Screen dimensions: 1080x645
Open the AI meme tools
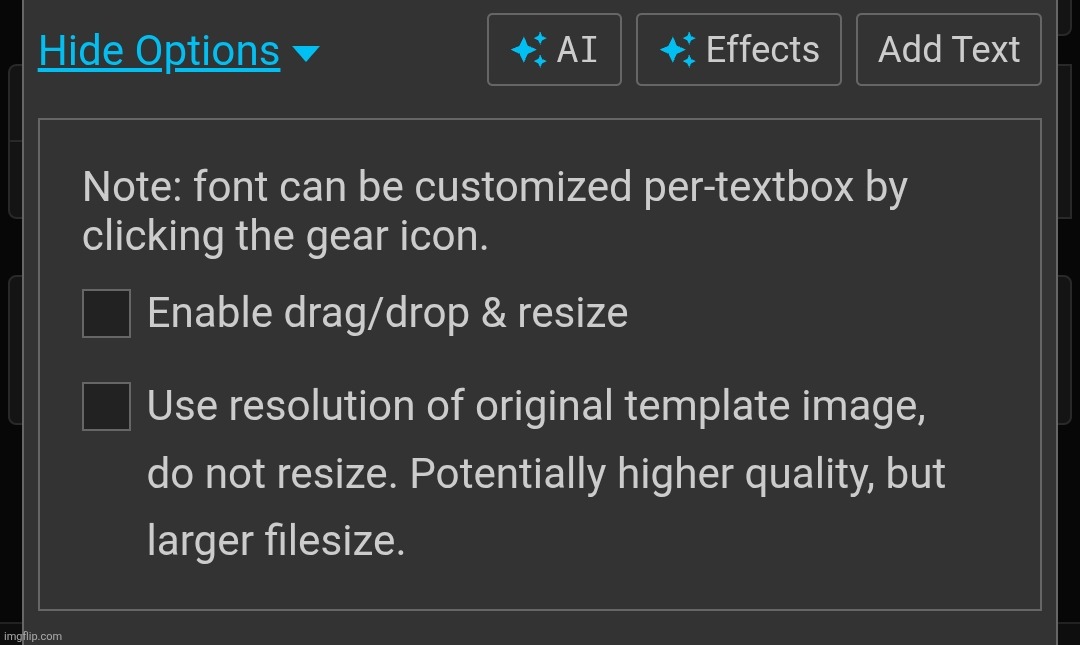pos(554,50)
